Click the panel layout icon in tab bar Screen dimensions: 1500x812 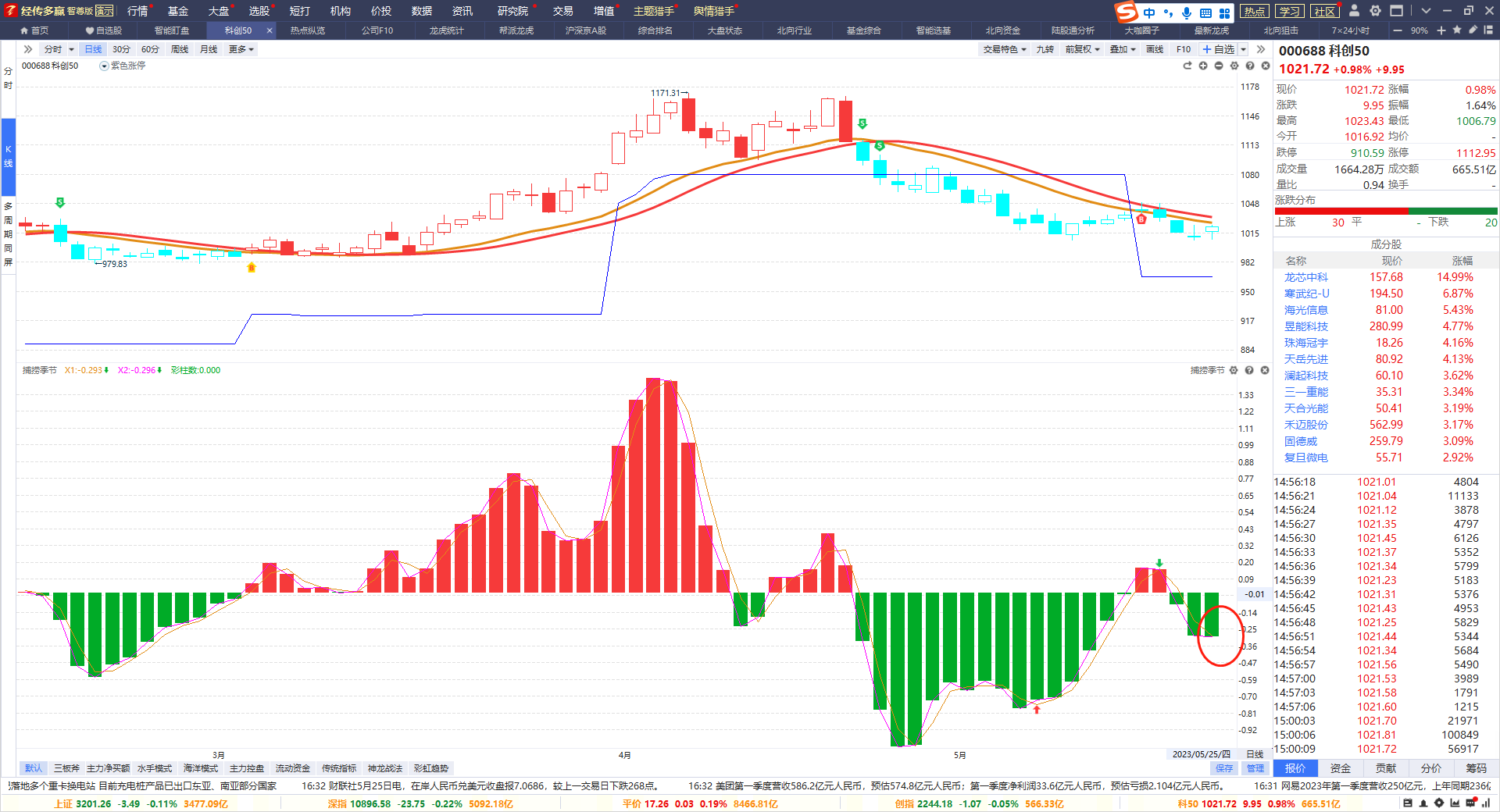click(x=1489, y=30)
